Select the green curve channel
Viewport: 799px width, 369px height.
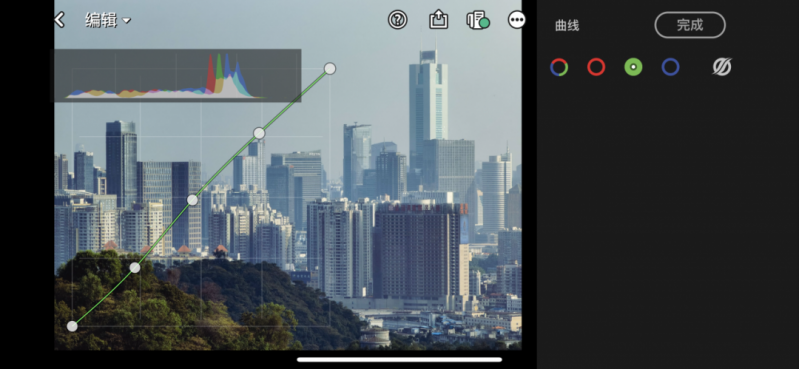(633, 67)
